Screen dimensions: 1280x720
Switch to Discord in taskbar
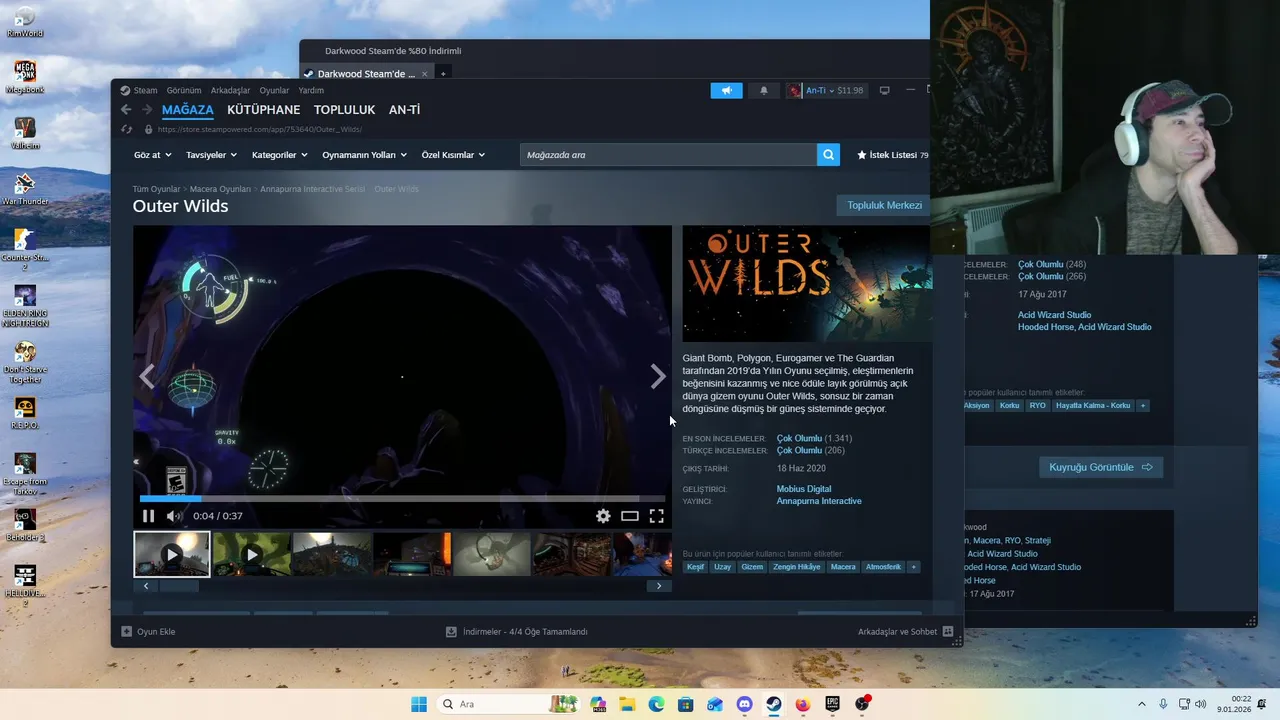click(744, 704)
